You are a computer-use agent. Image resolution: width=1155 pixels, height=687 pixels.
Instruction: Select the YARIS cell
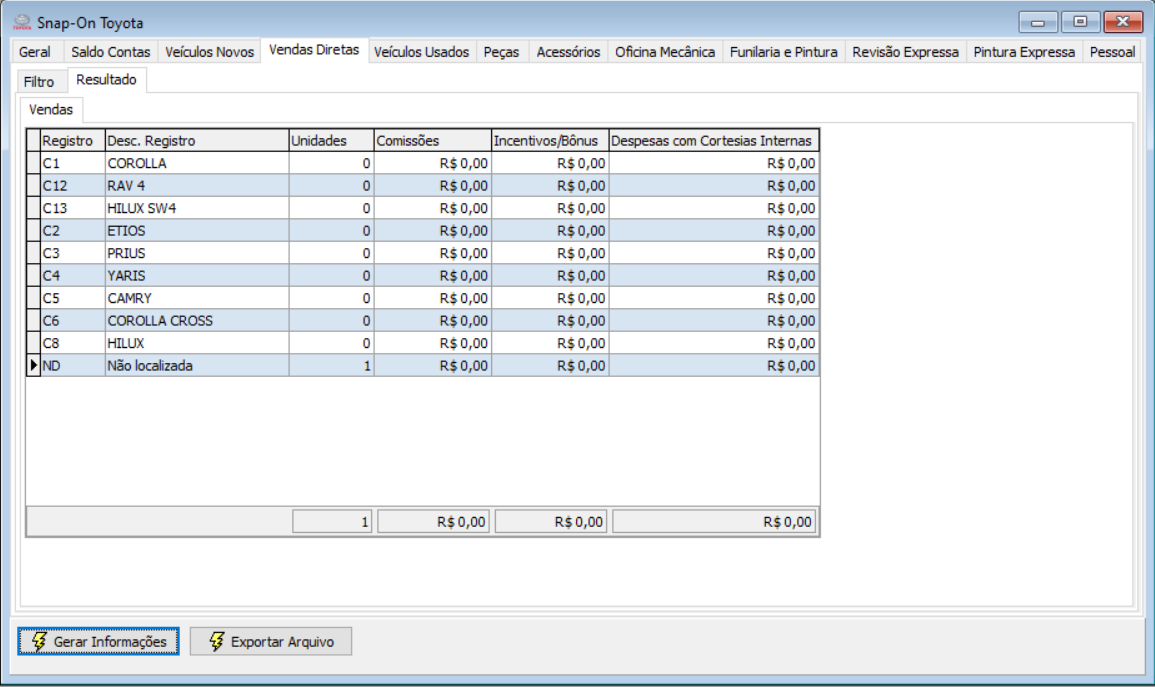point(197,275)
